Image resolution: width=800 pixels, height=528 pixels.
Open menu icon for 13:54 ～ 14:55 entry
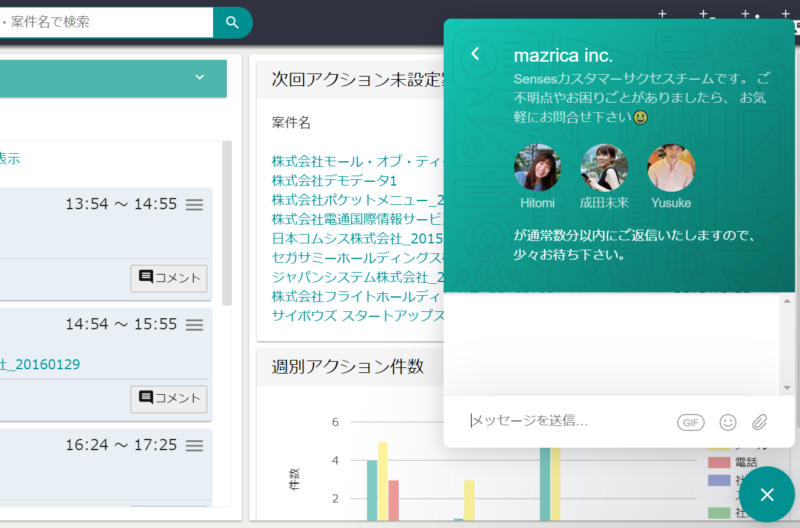click(194, 205)
